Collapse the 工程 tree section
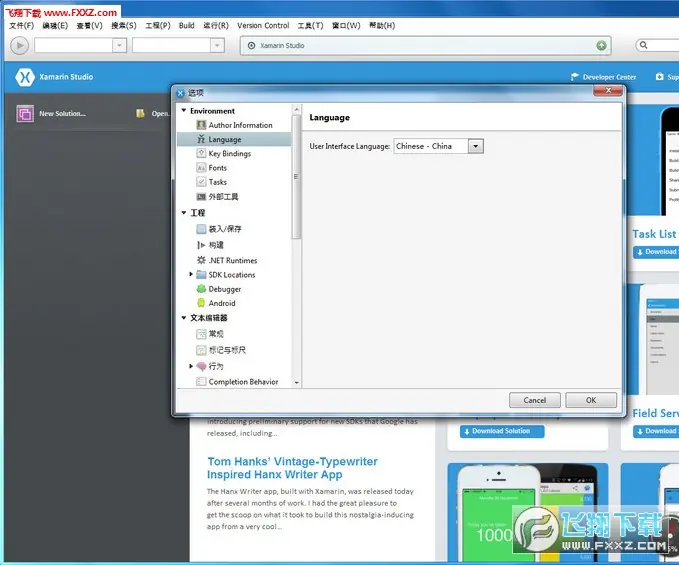Viewport: 679px width, 565px height. 184,213
